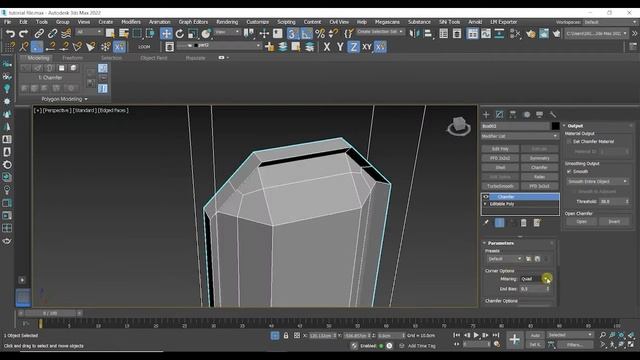Screen dimensions: 640x360
Task: Open the Hierarchy command panel tab
Action: (513, 115)
